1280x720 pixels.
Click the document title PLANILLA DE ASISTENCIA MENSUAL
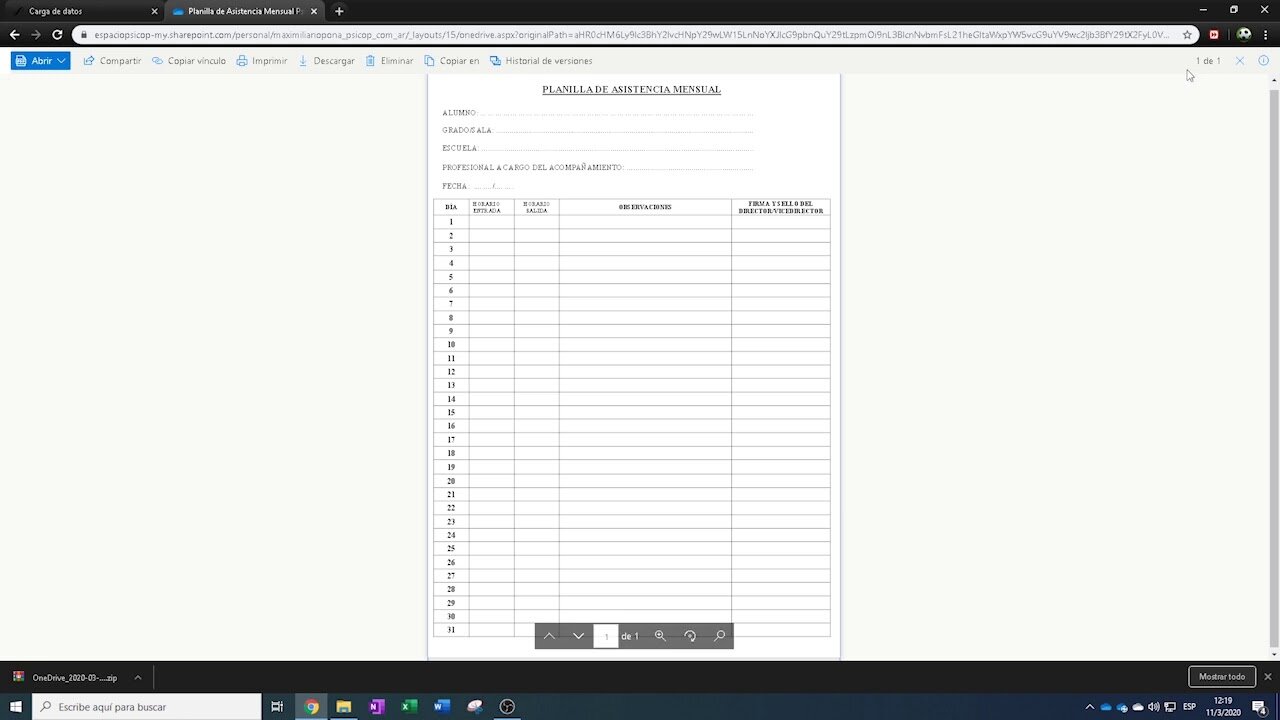(631, 89)
